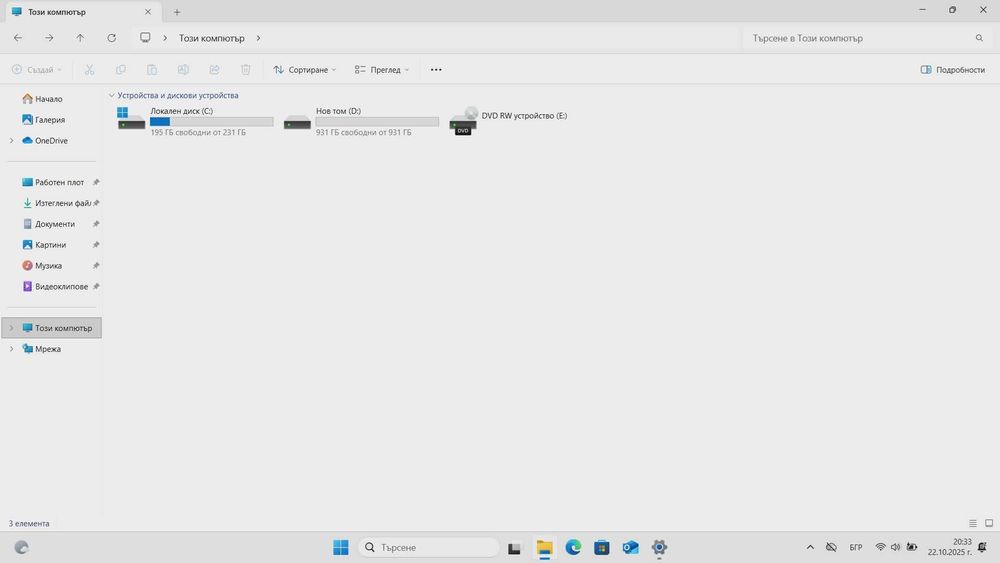1000x563 pixels.
Task: Click the Copy icon in the toolbar
Action: (x=121, y=69)
